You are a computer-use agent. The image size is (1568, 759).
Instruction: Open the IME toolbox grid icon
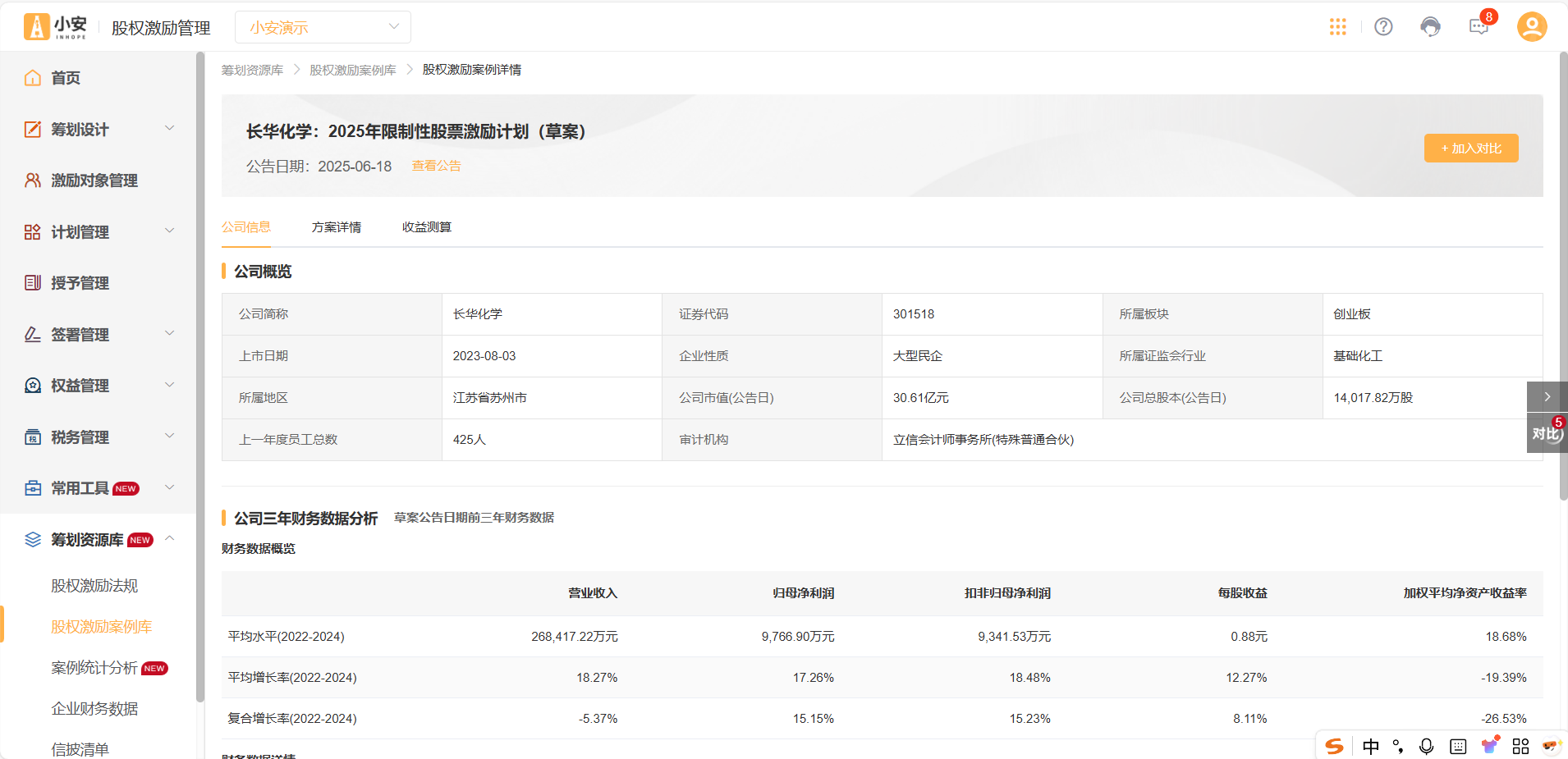pos(1521,746)
